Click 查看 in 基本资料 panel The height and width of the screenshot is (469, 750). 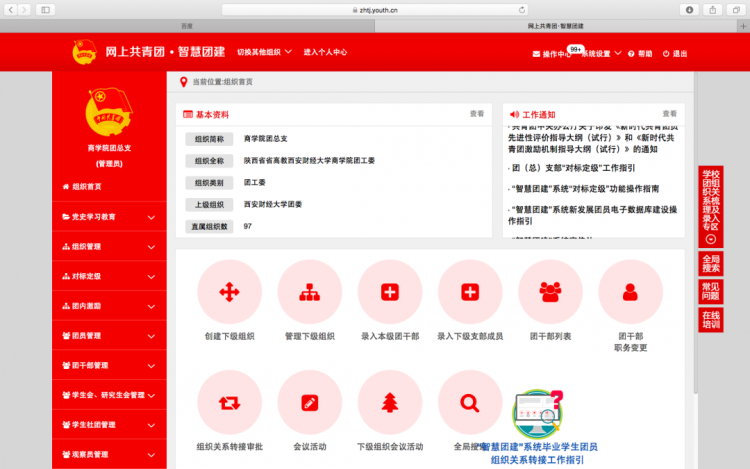click(x=477, y=114)
